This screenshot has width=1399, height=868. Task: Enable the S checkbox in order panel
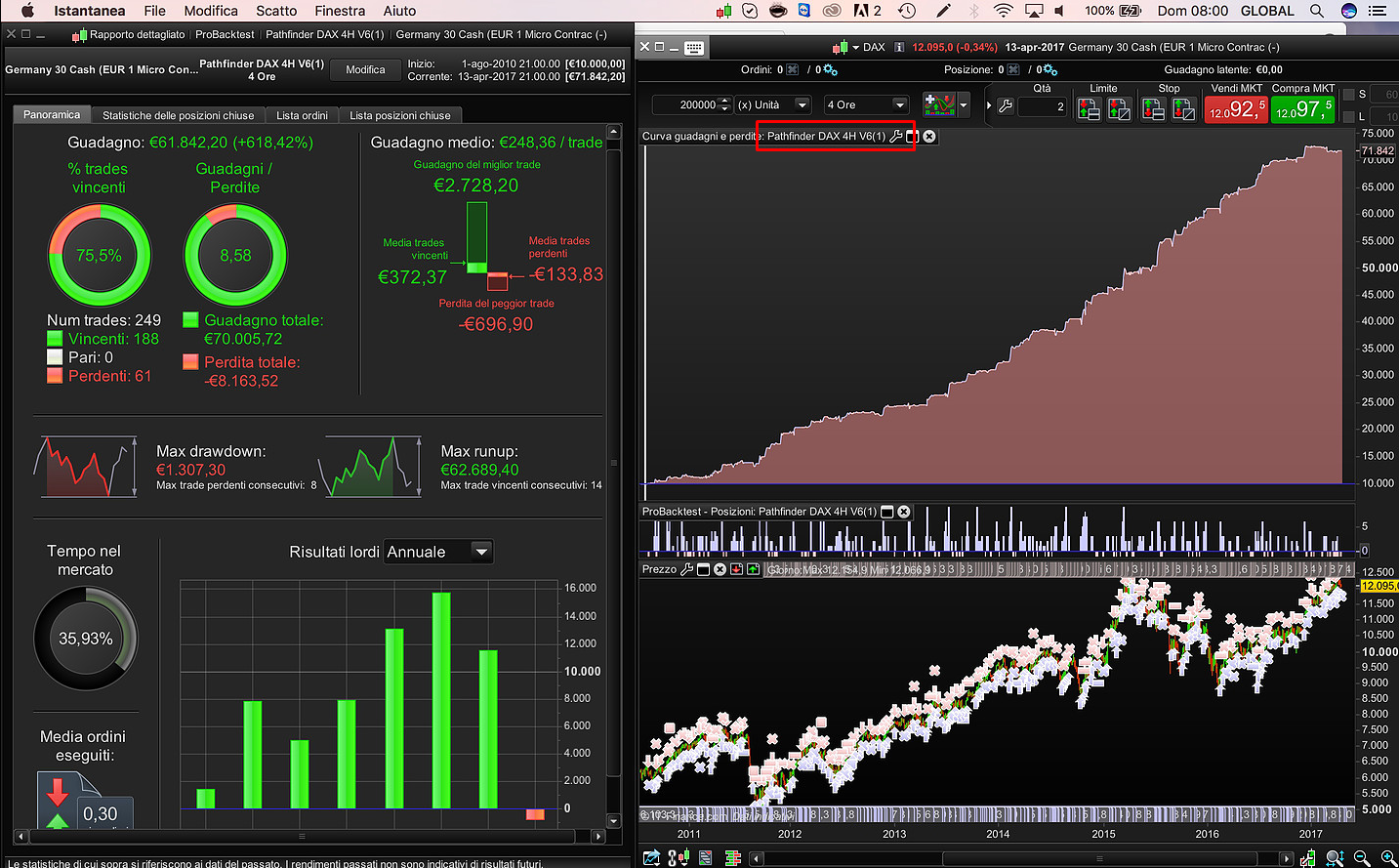point(1349,95)
